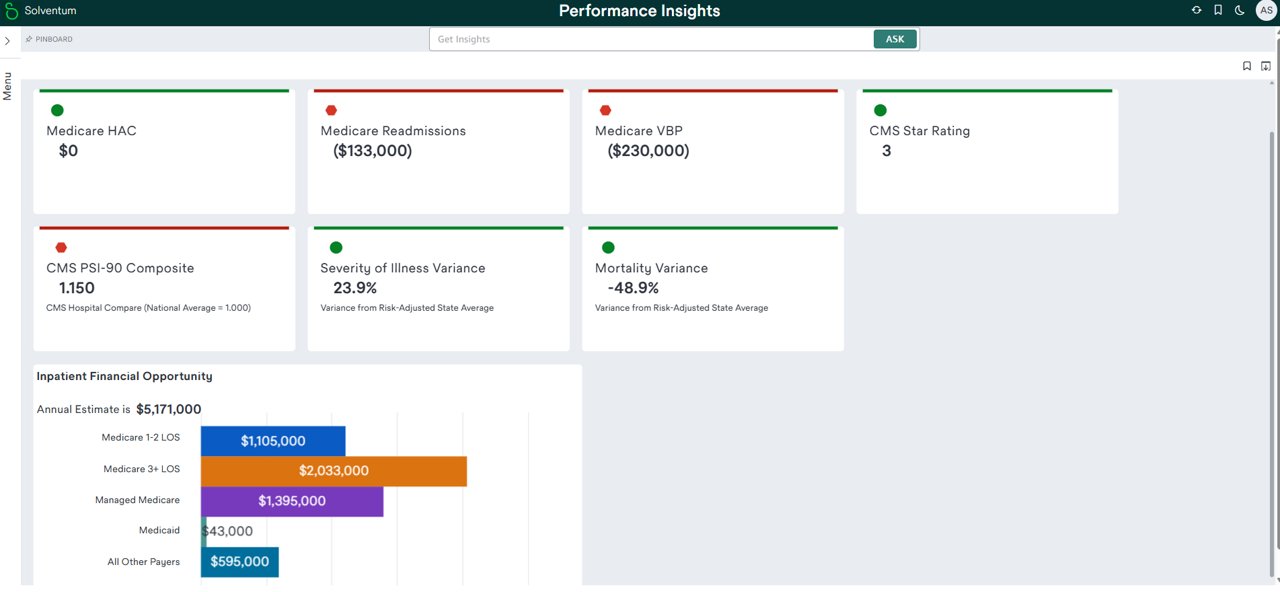Open the CMS PSI-90 Composite card title

[120, 268]
